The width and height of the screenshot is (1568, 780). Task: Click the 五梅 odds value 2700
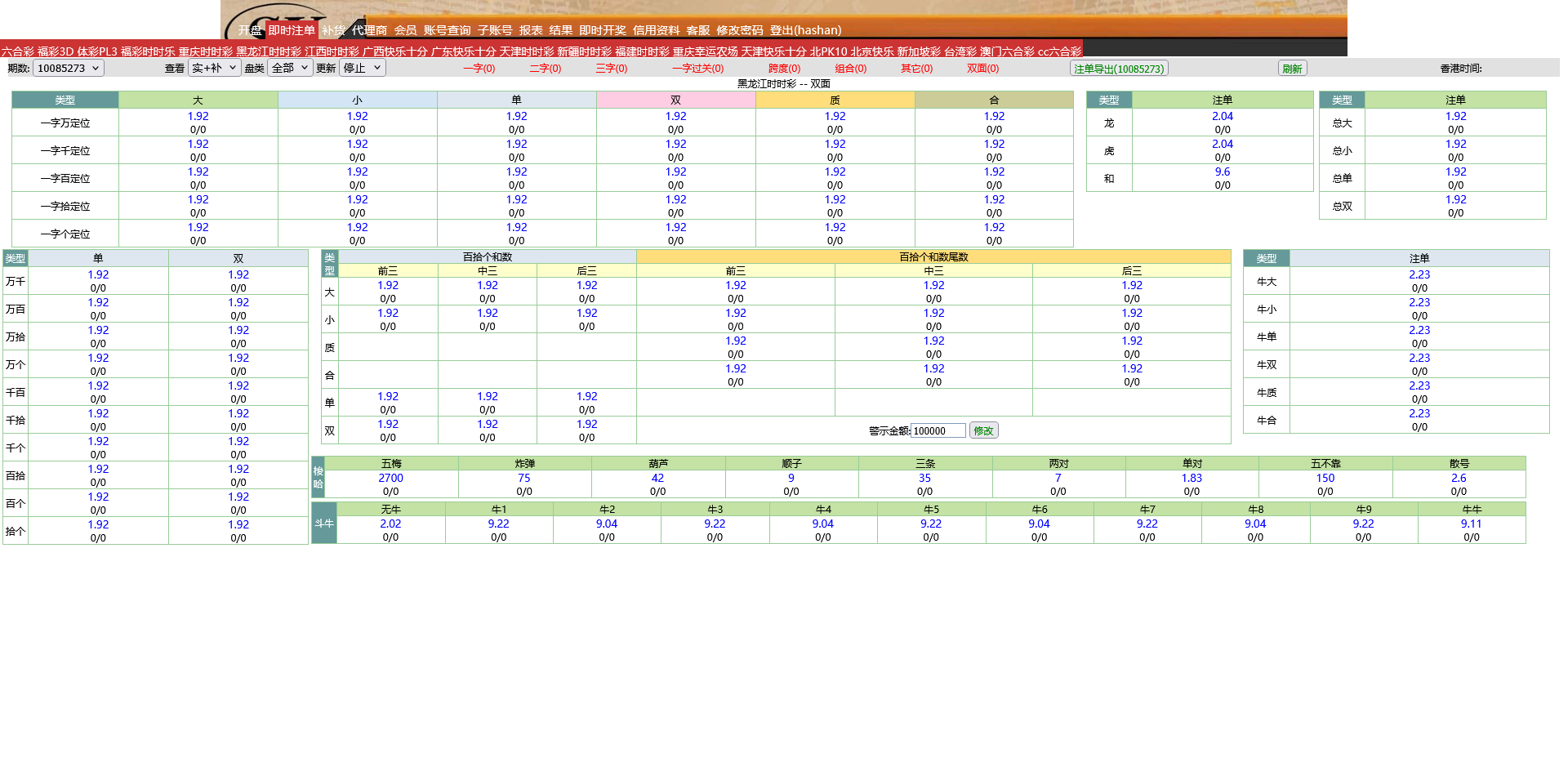pyautogui.click(x=390, y=478)
